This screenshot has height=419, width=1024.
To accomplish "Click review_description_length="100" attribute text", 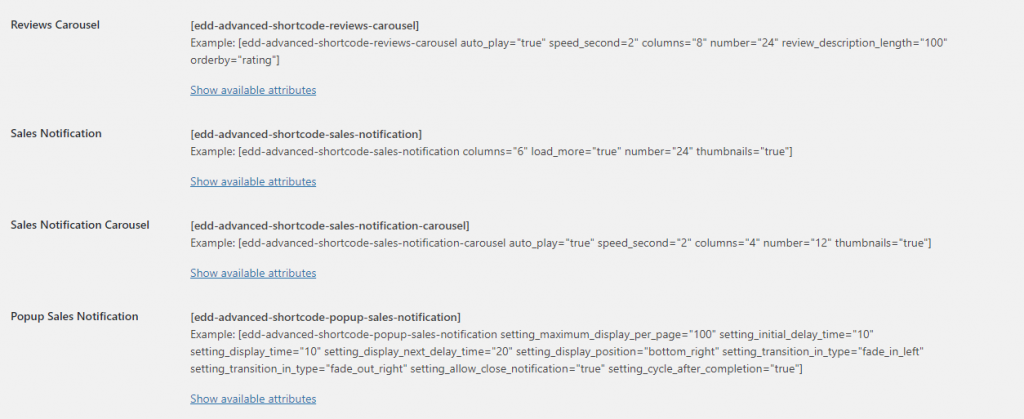I will tap(865, 43).
